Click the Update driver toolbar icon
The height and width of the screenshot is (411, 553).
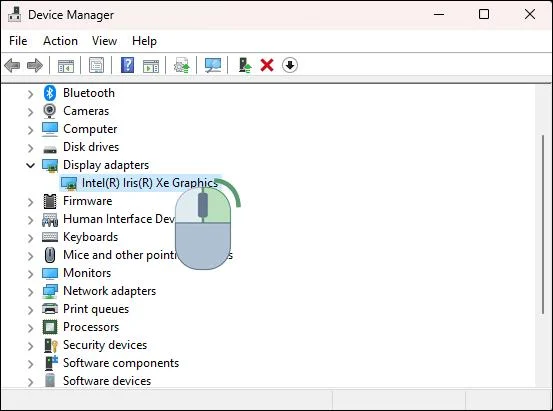point(245,65)
